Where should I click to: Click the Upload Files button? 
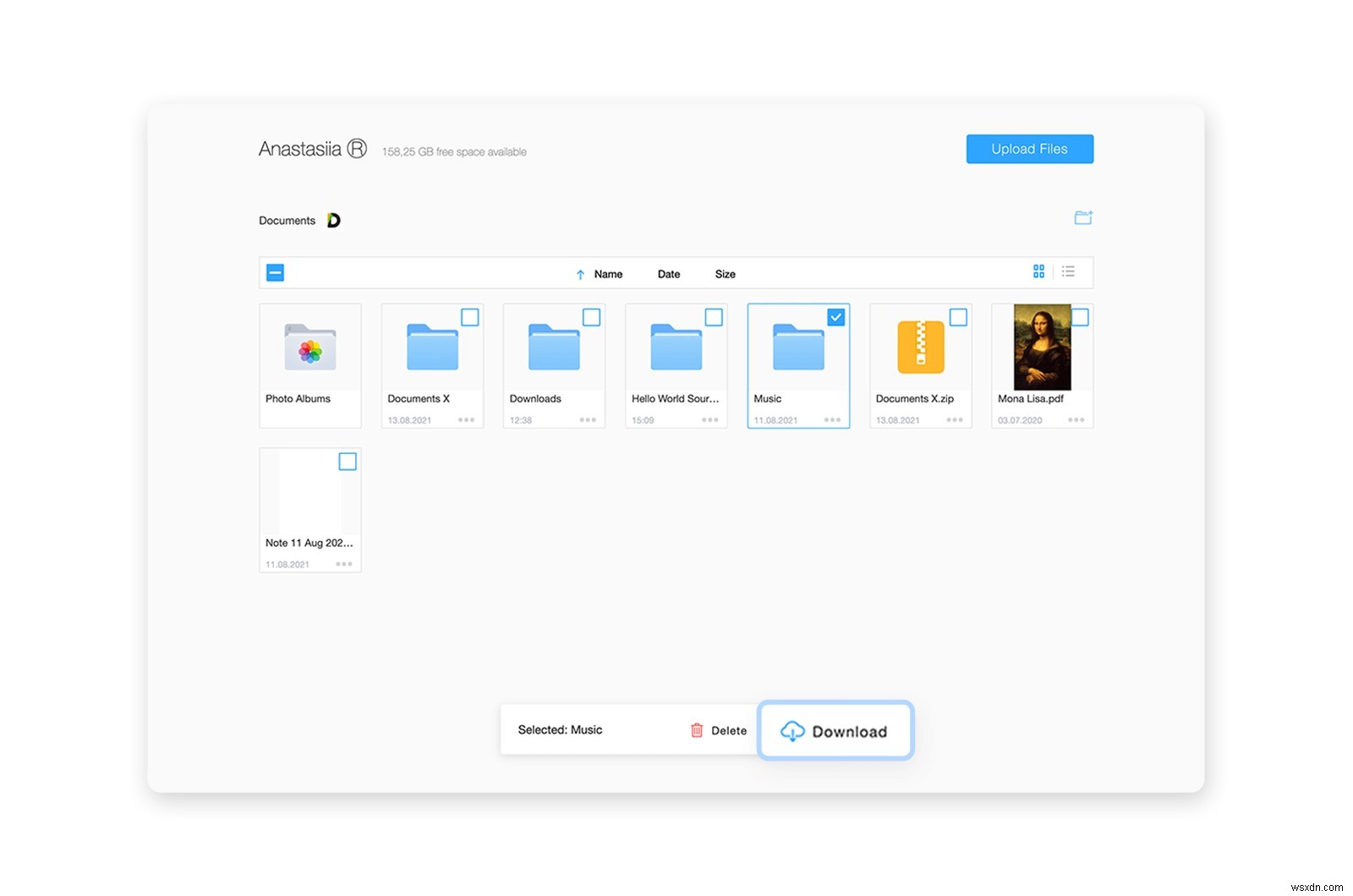tap(1029, 149)
